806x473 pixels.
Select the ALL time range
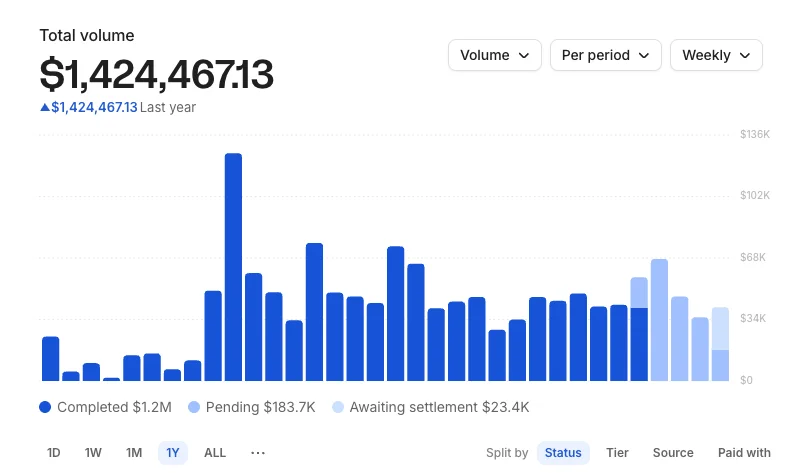point(215,452)
